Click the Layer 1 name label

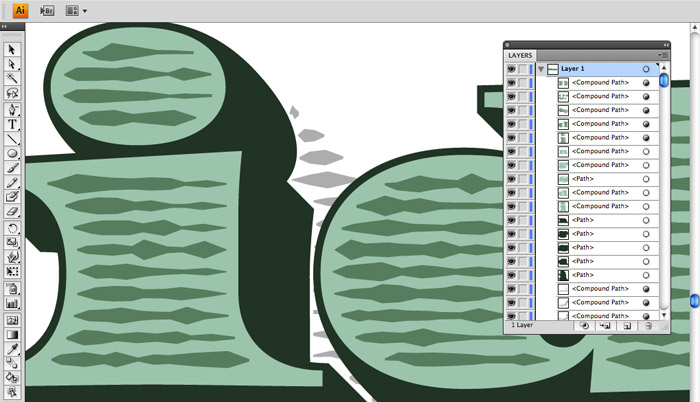[x=578, y=69]
